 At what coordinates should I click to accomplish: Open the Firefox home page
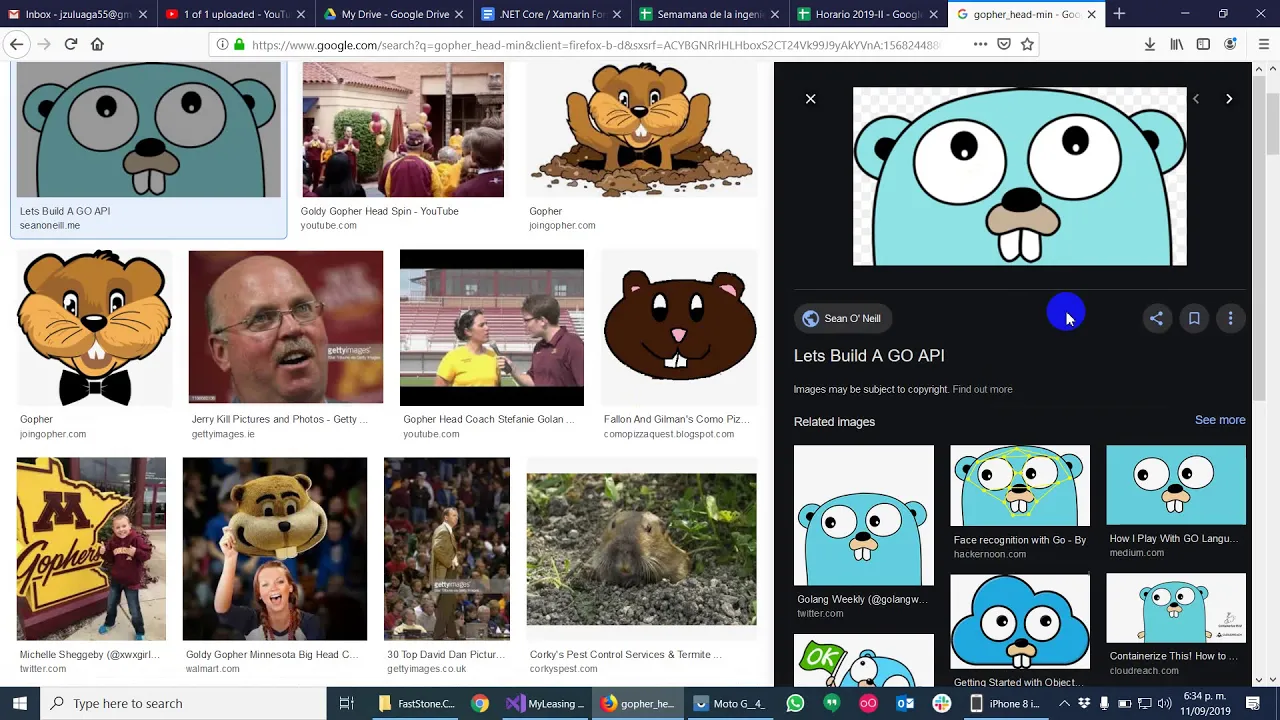(97, 44)
